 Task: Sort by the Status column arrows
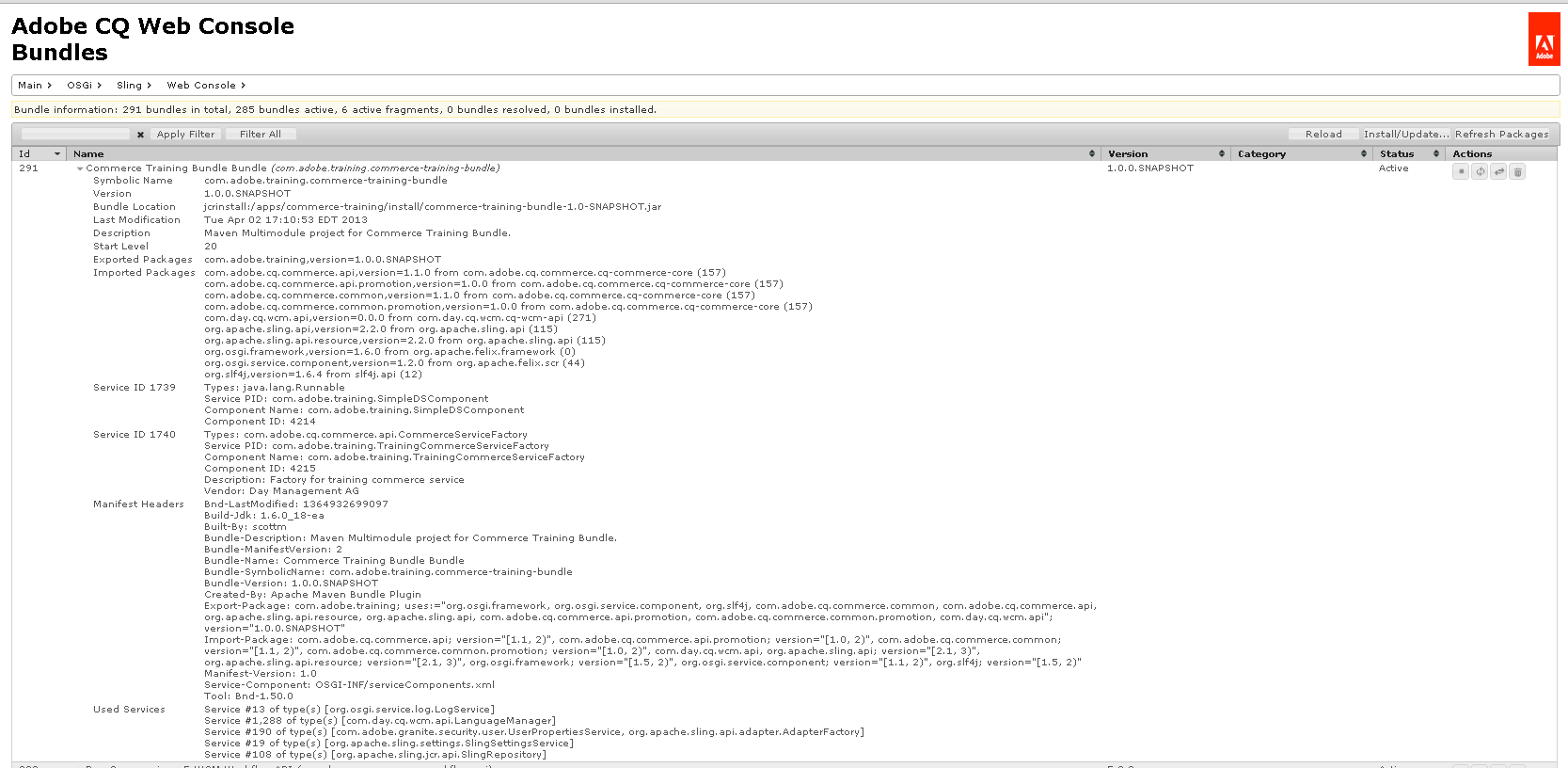(x=1435, y=153)
